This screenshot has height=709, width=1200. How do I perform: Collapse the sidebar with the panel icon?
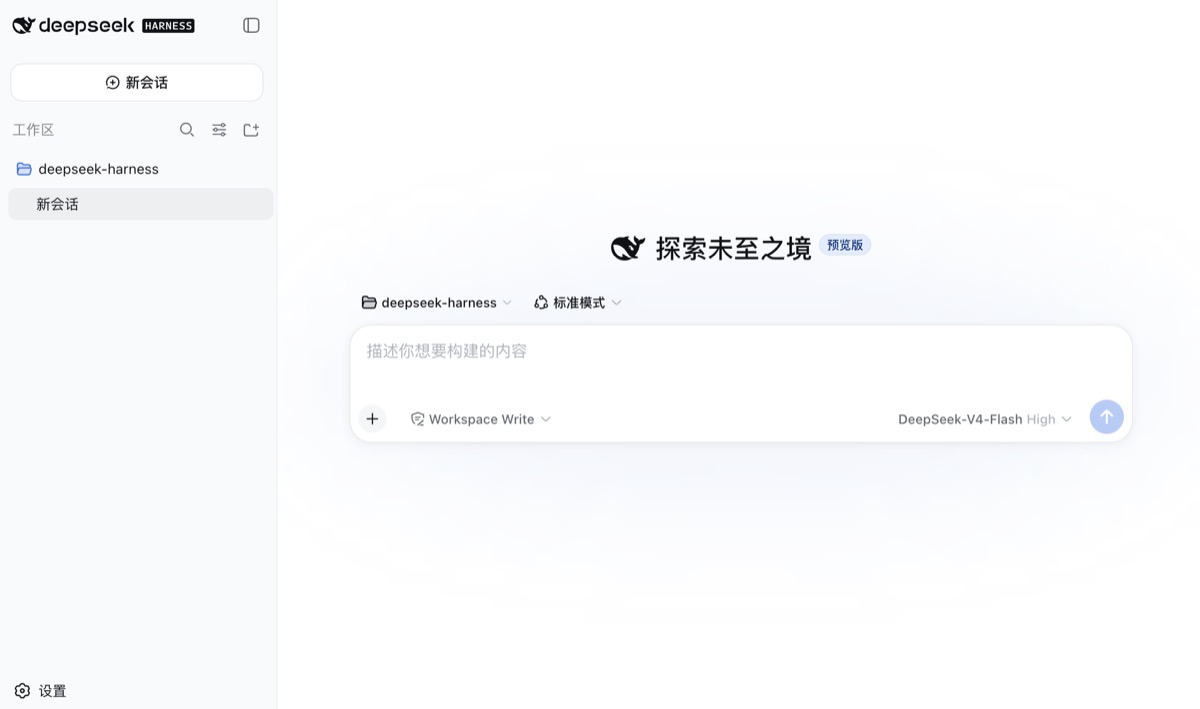tap(251, 26)
